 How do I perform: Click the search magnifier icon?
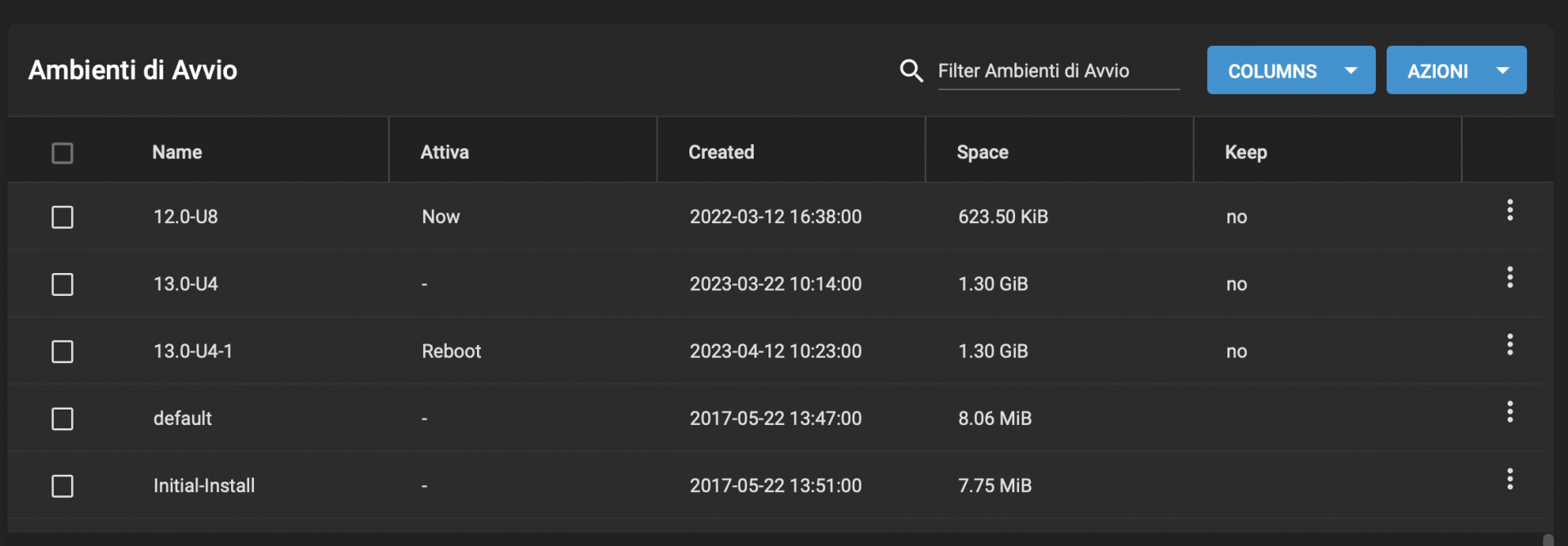[x=911, y=71]
